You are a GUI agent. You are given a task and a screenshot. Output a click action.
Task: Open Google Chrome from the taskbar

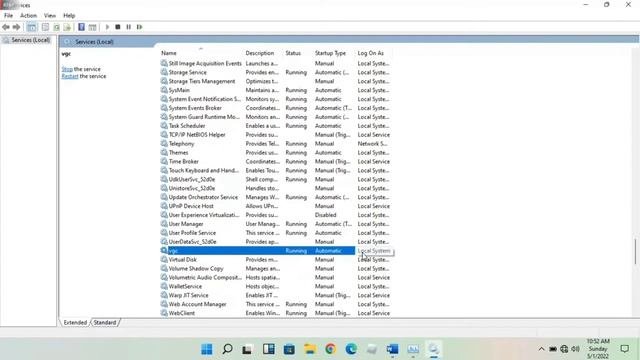point(331,349)
